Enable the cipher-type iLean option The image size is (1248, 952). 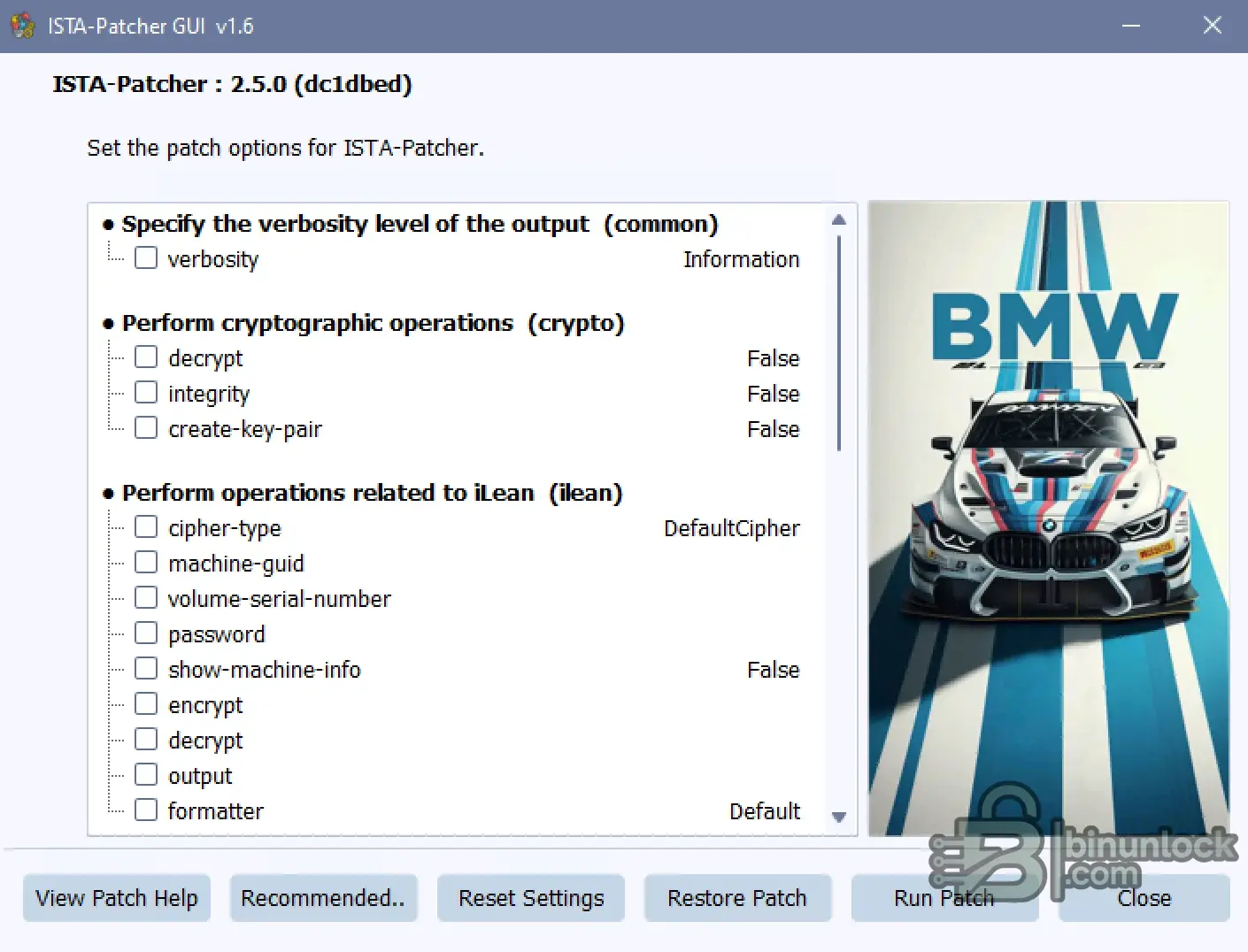146,526
